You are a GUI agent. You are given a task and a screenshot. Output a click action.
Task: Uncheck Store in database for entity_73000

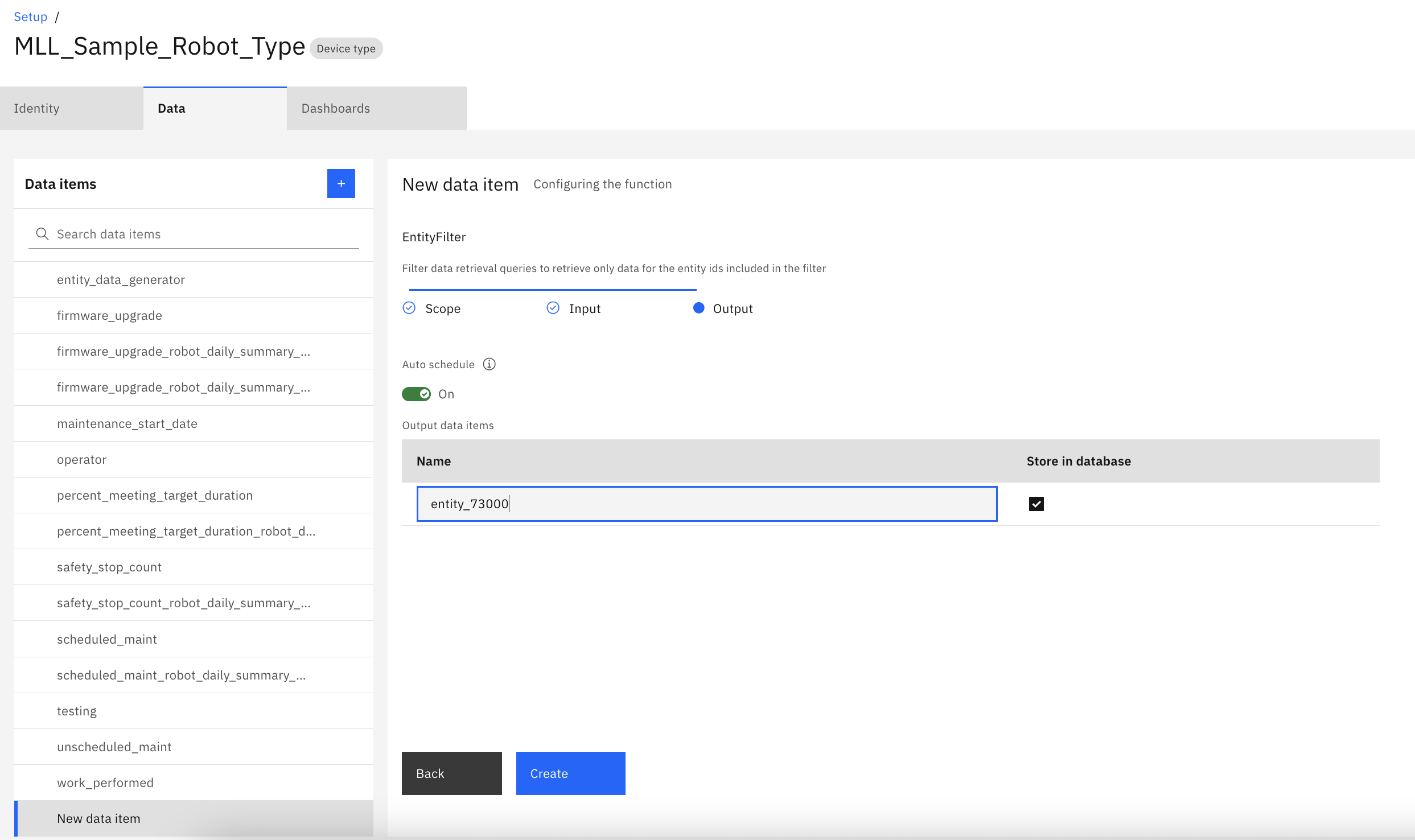tap(1036, 504)
